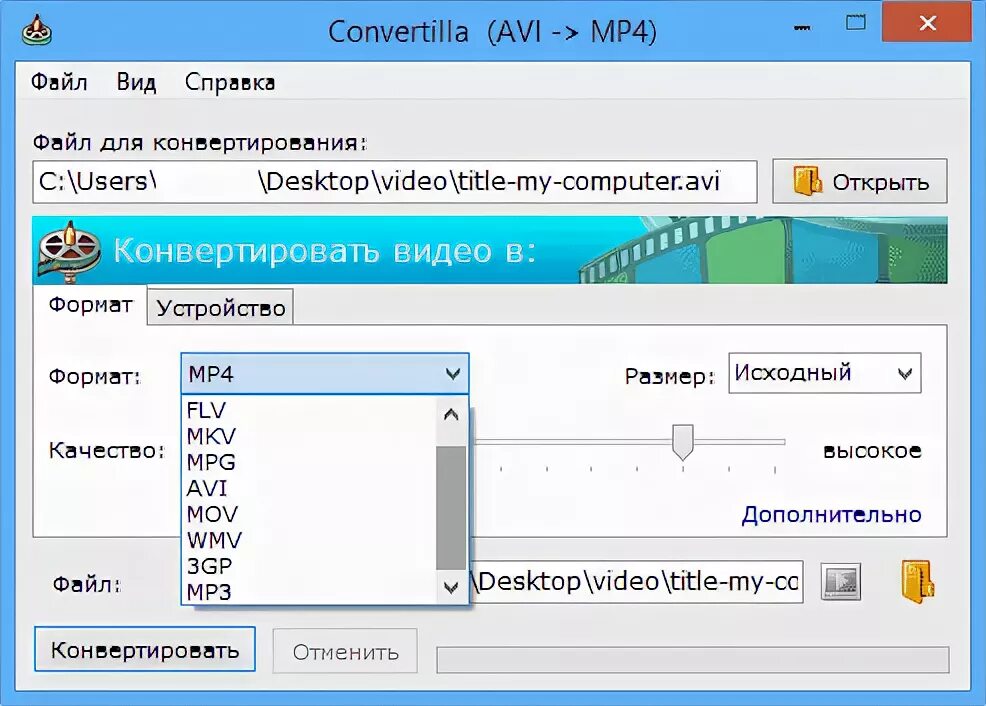986x706 pixels.
Task: Select MP3 in the format list
Action: click(x=309, y=592)
